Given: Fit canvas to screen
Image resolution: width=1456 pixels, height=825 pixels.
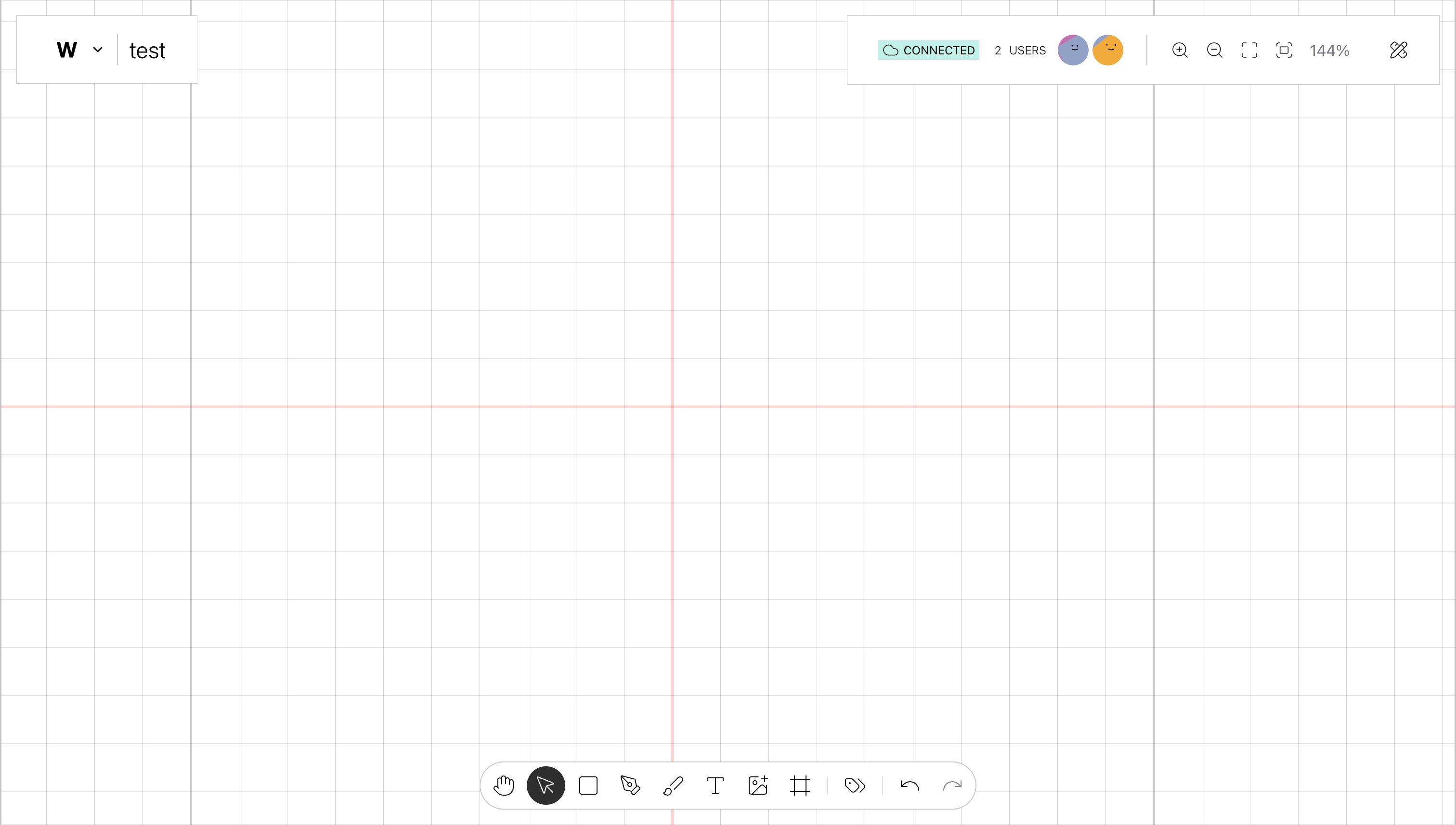Looking at the screenshot, I should 1249,51.
